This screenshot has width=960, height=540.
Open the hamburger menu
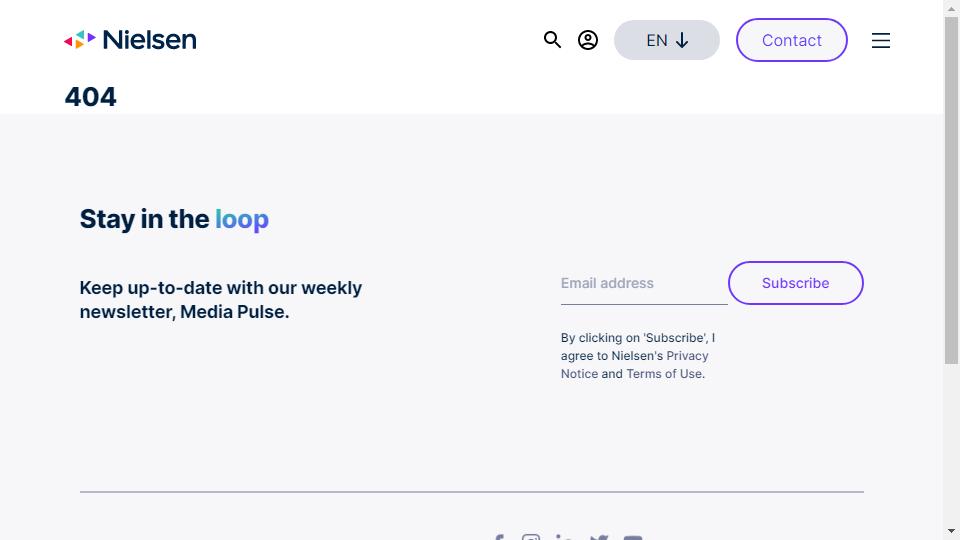[881, 40]
